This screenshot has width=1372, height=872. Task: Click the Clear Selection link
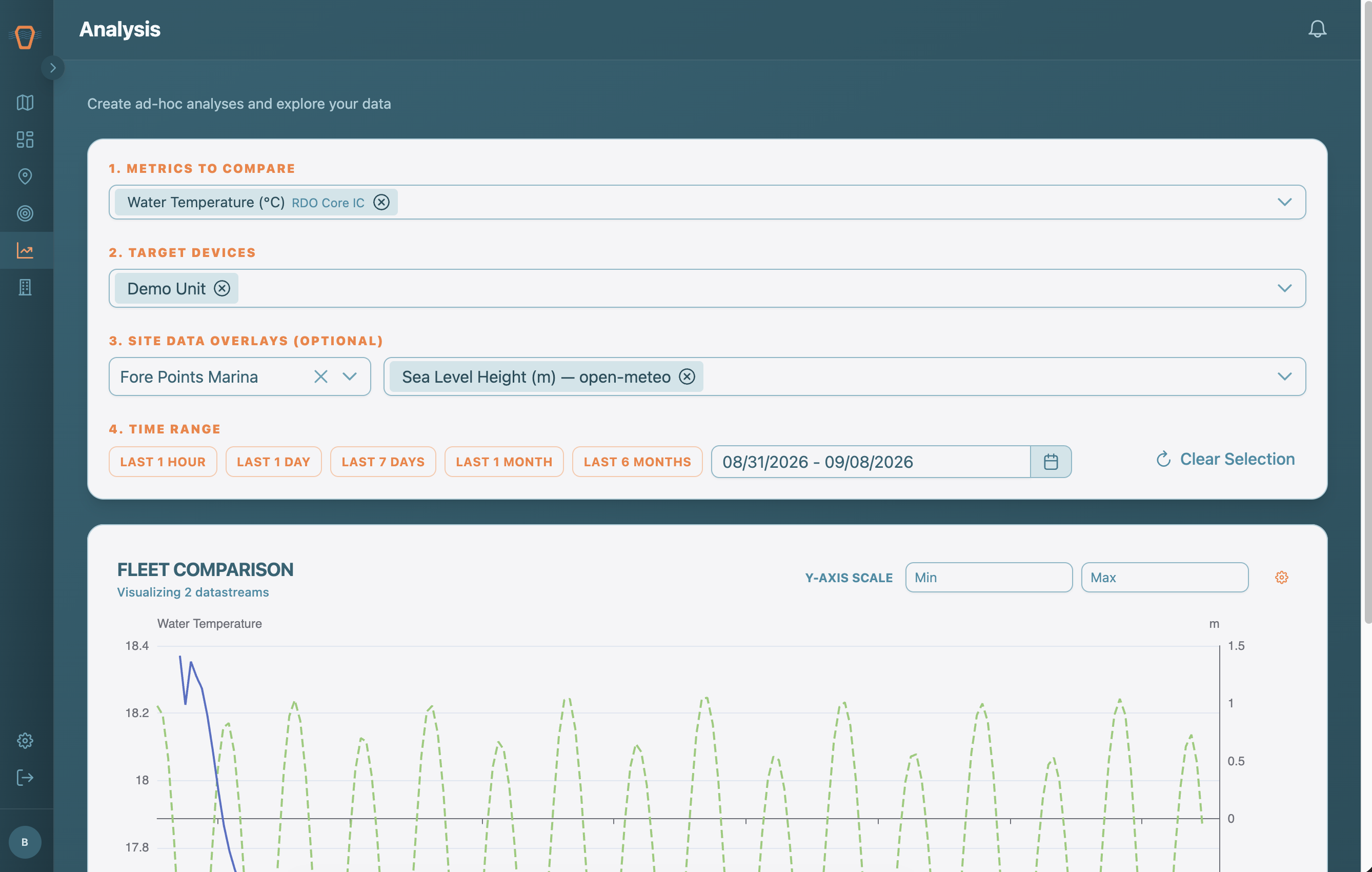pos(1225,460)
